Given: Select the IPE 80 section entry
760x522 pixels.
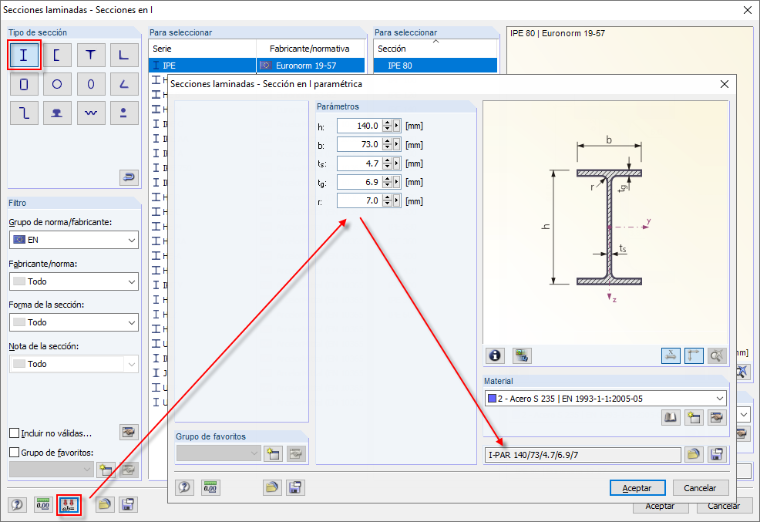Looking at the screenshot, I should (x=435, y=65).
